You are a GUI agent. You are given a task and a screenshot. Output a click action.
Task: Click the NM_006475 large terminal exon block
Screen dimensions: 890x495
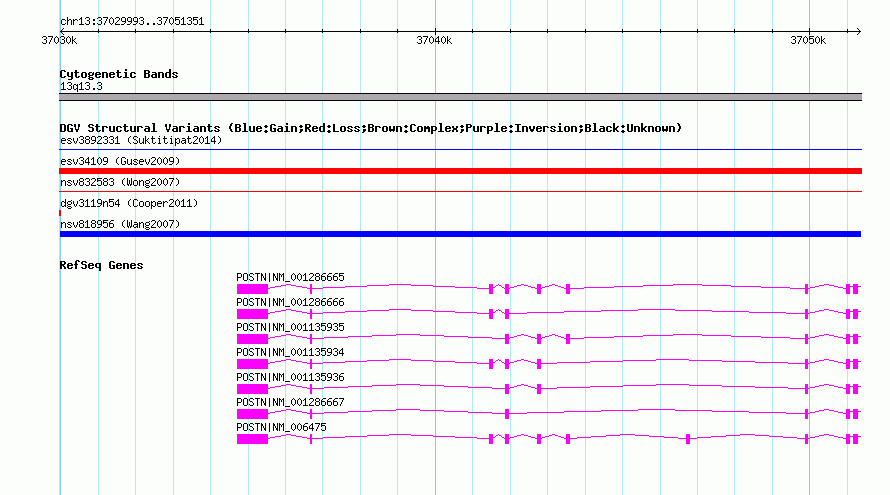coord(252,439)
